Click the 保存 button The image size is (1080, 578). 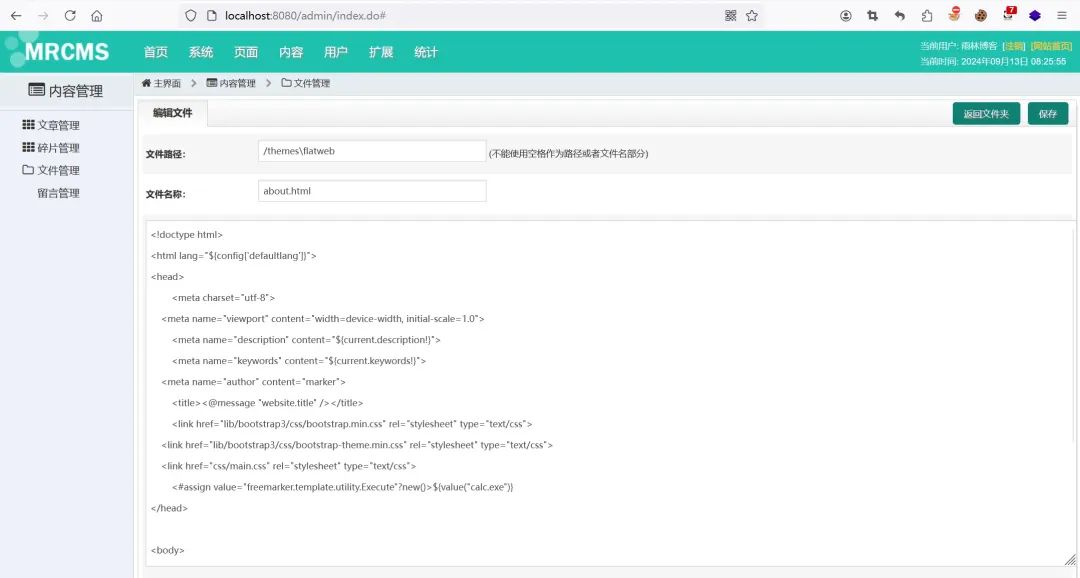point(1048,114)
